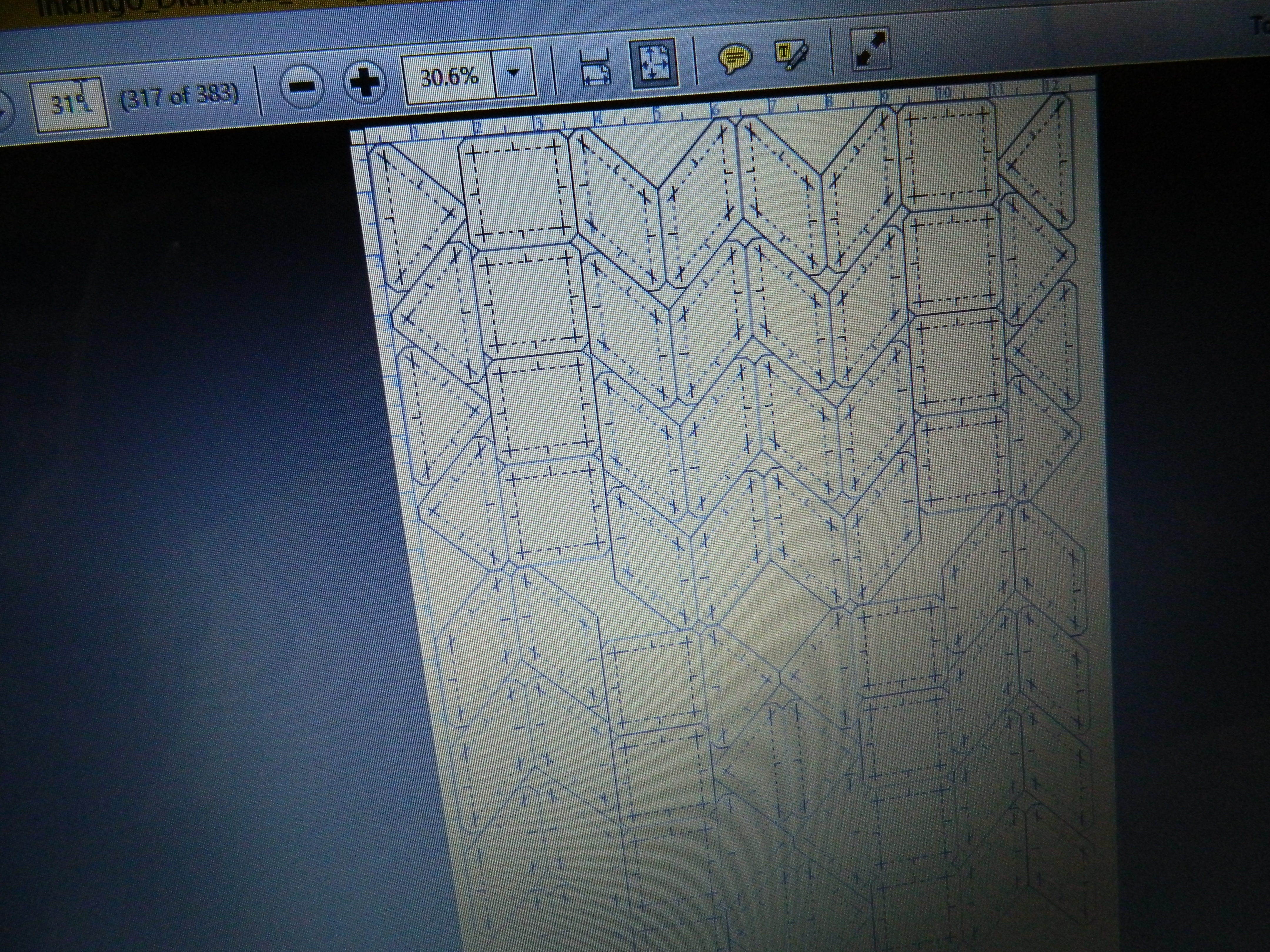Click the (317 of 383) page count label

179,96
